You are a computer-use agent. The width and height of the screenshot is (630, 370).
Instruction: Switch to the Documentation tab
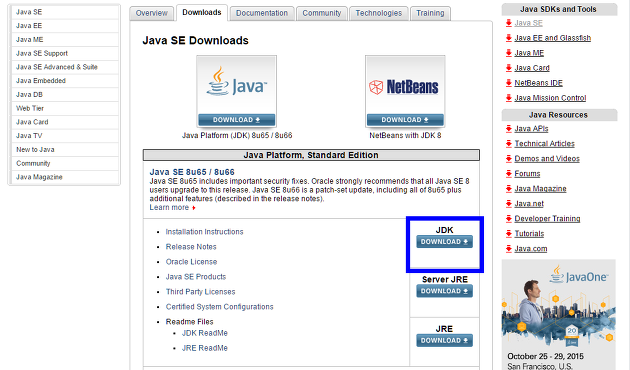pos(262,13)
